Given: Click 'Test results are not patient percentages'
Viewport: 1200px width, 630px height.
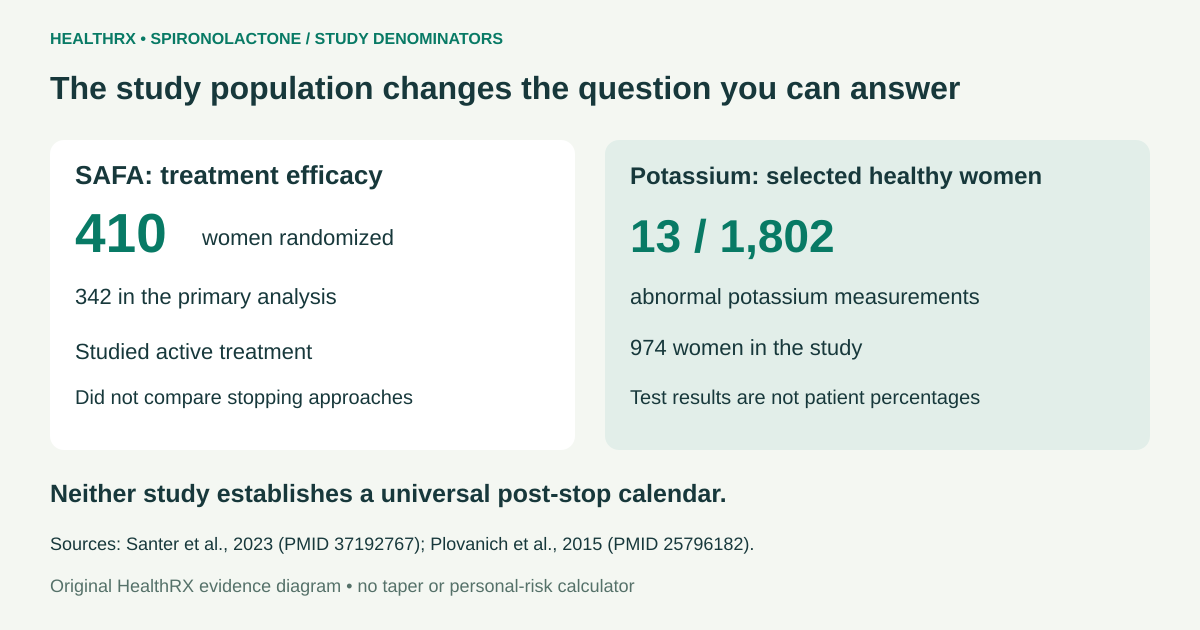Looking at the screenshot, I should [805, 397].
